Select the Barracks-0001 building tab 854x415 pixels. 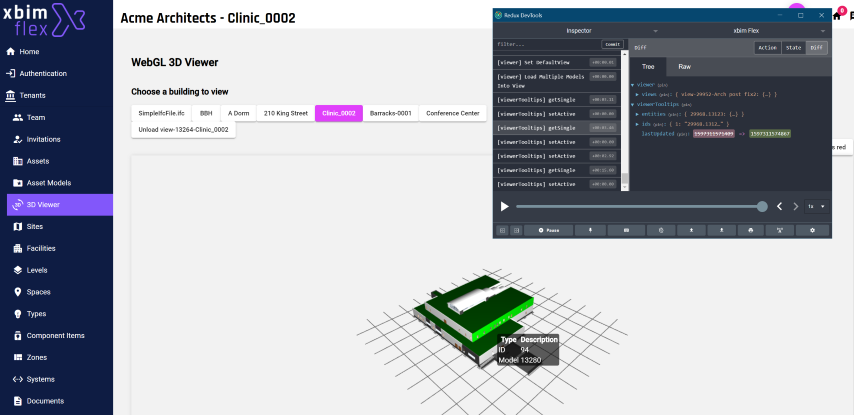coord(390,113)
